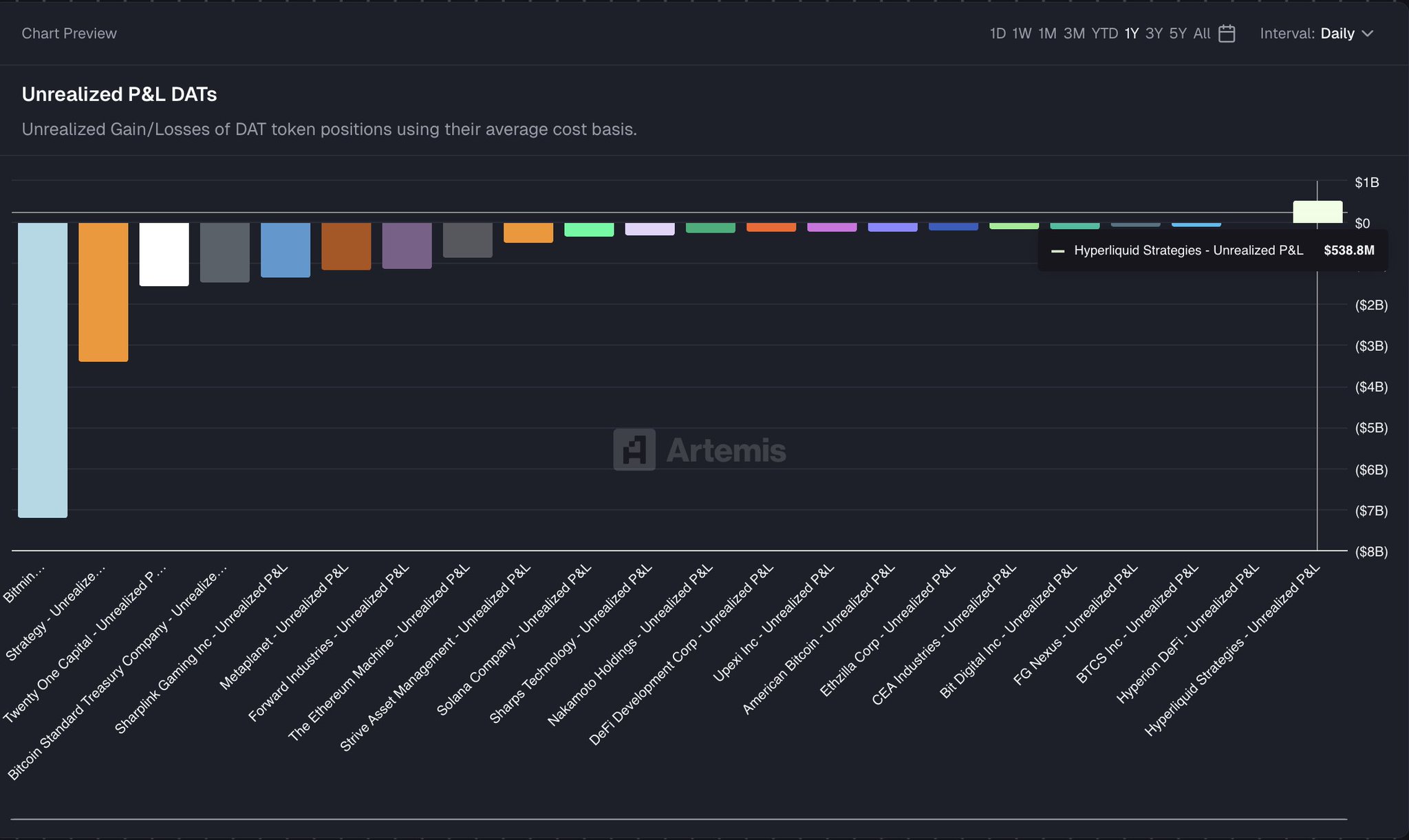Click the blue Sharplink Gaming bar
The width and height of the screenshot is (1409, 840).
pyautogui.click(x=286, y=250)
